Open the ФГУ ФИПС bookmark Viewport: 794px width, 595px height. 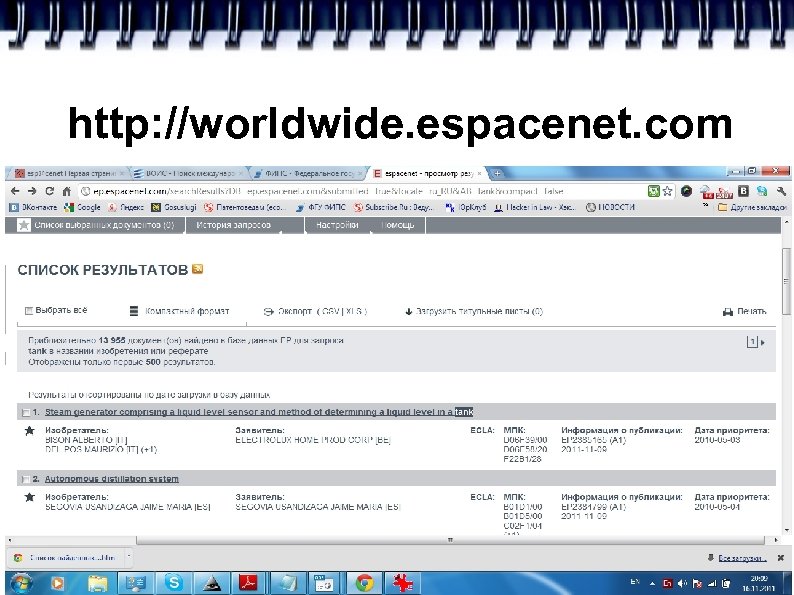point(321,207)
